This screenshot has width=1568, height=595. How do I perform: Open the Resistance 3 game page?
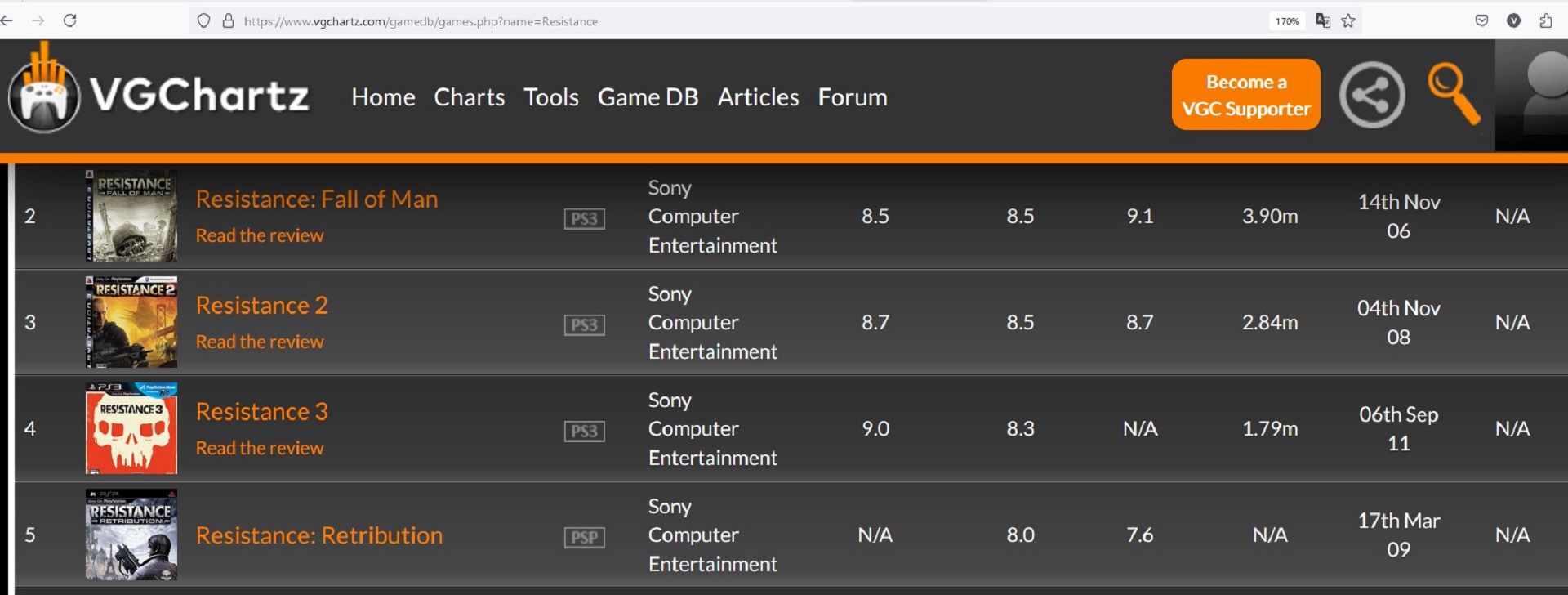point(262,412)
